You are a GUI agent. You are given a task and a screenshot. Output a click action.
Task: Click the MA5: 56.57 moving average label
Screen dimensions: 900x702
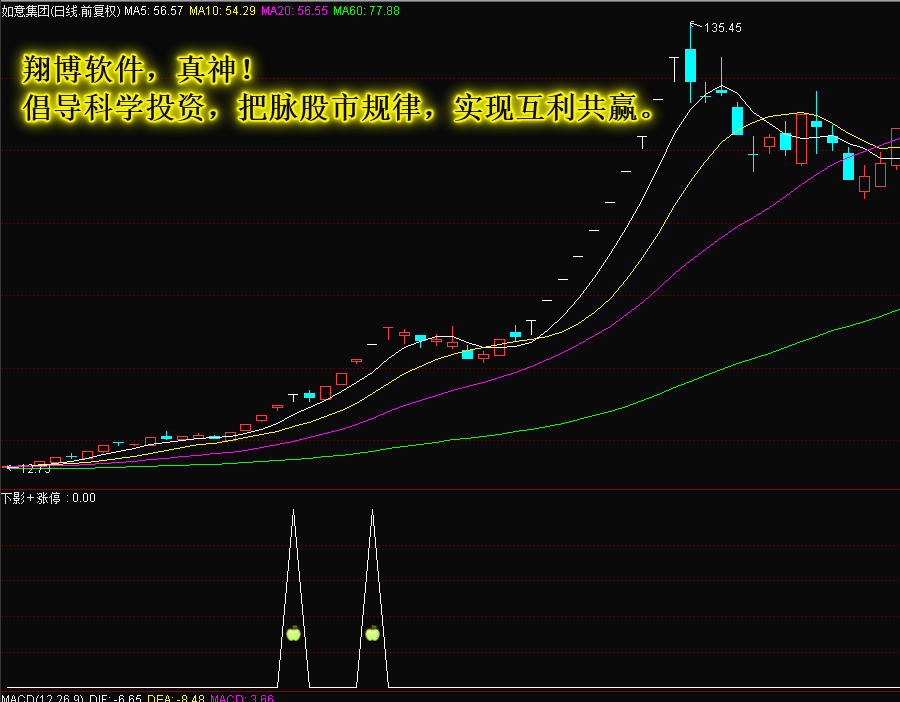tap(154, 11)
